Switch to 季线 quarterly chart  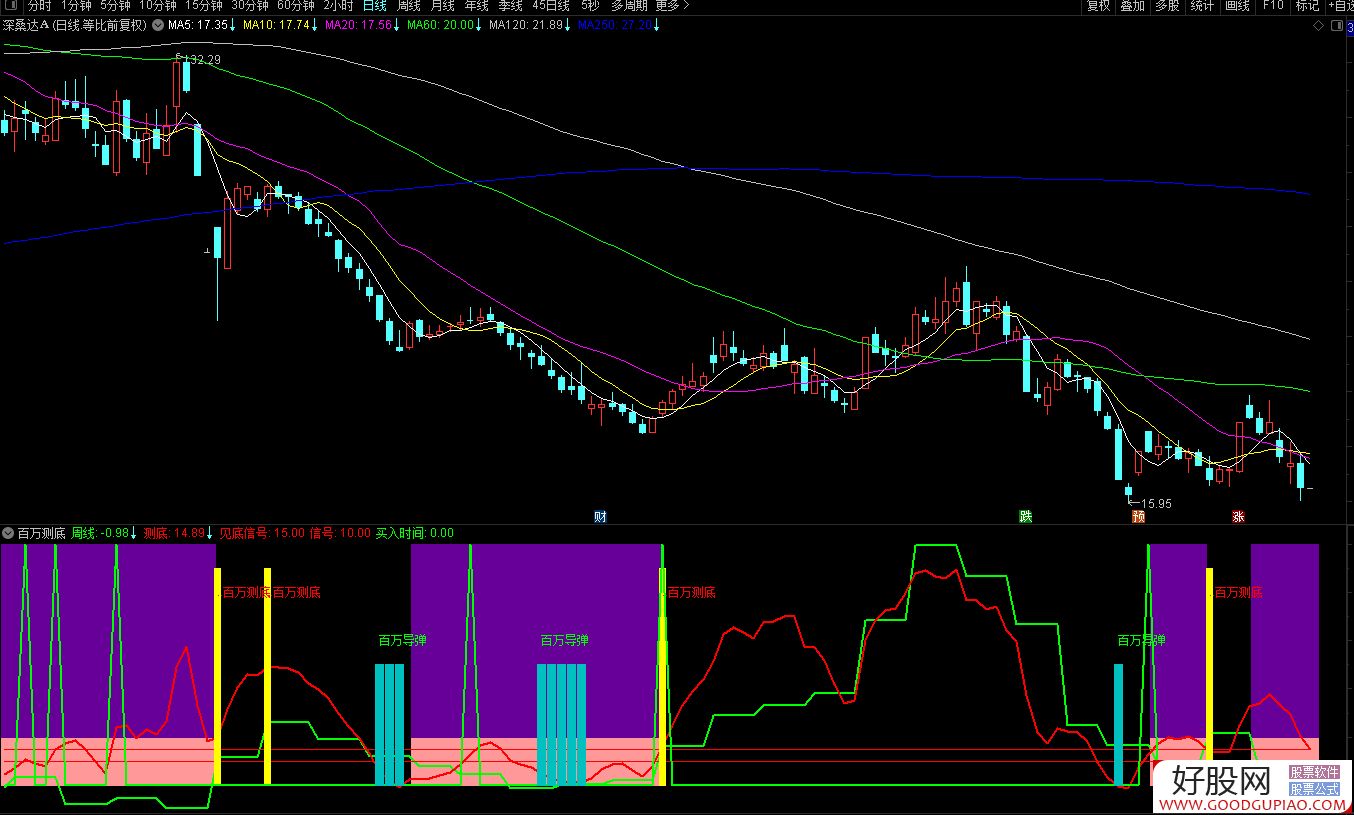(x=510, y=6)
